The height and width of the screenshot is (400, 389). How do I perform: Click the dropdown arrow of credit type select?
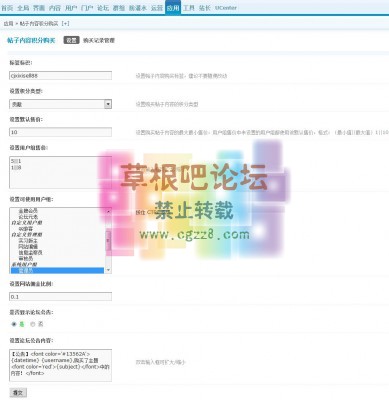click(108, 104)
